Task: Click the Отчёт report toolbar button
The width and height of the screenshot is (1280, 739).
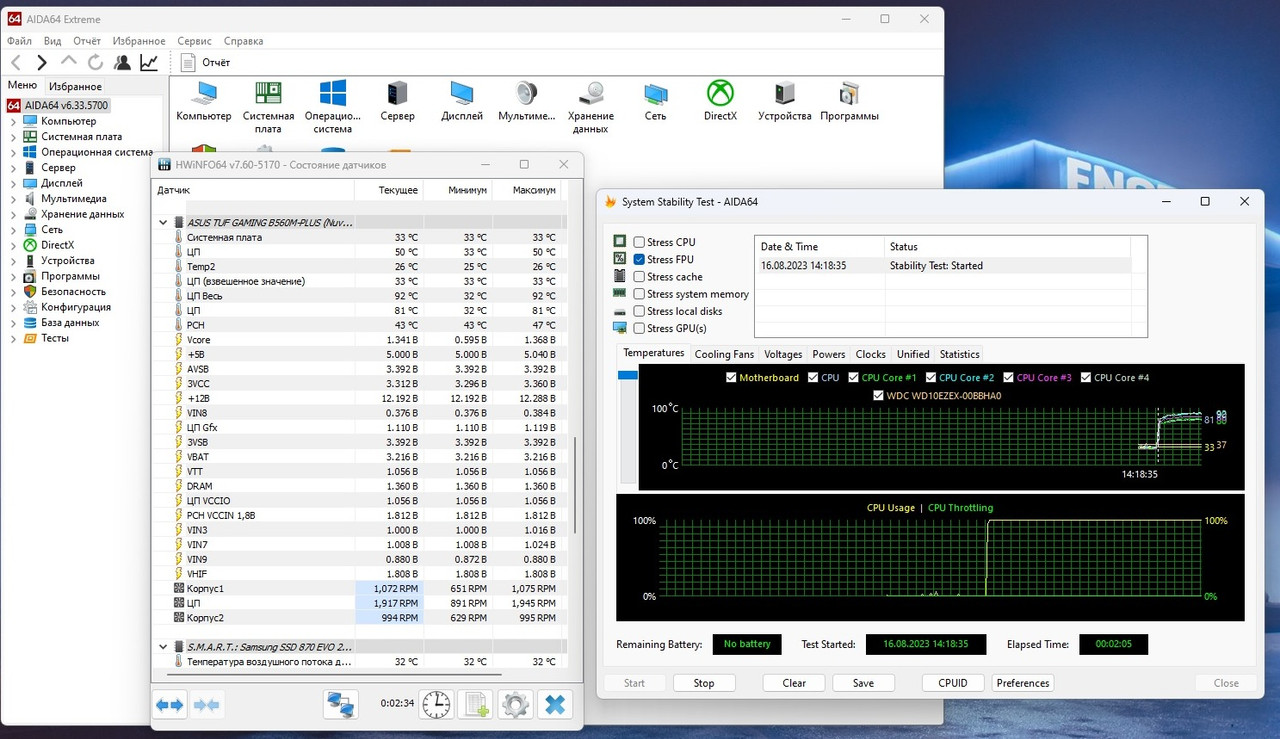Action: (x=205, y=62)
